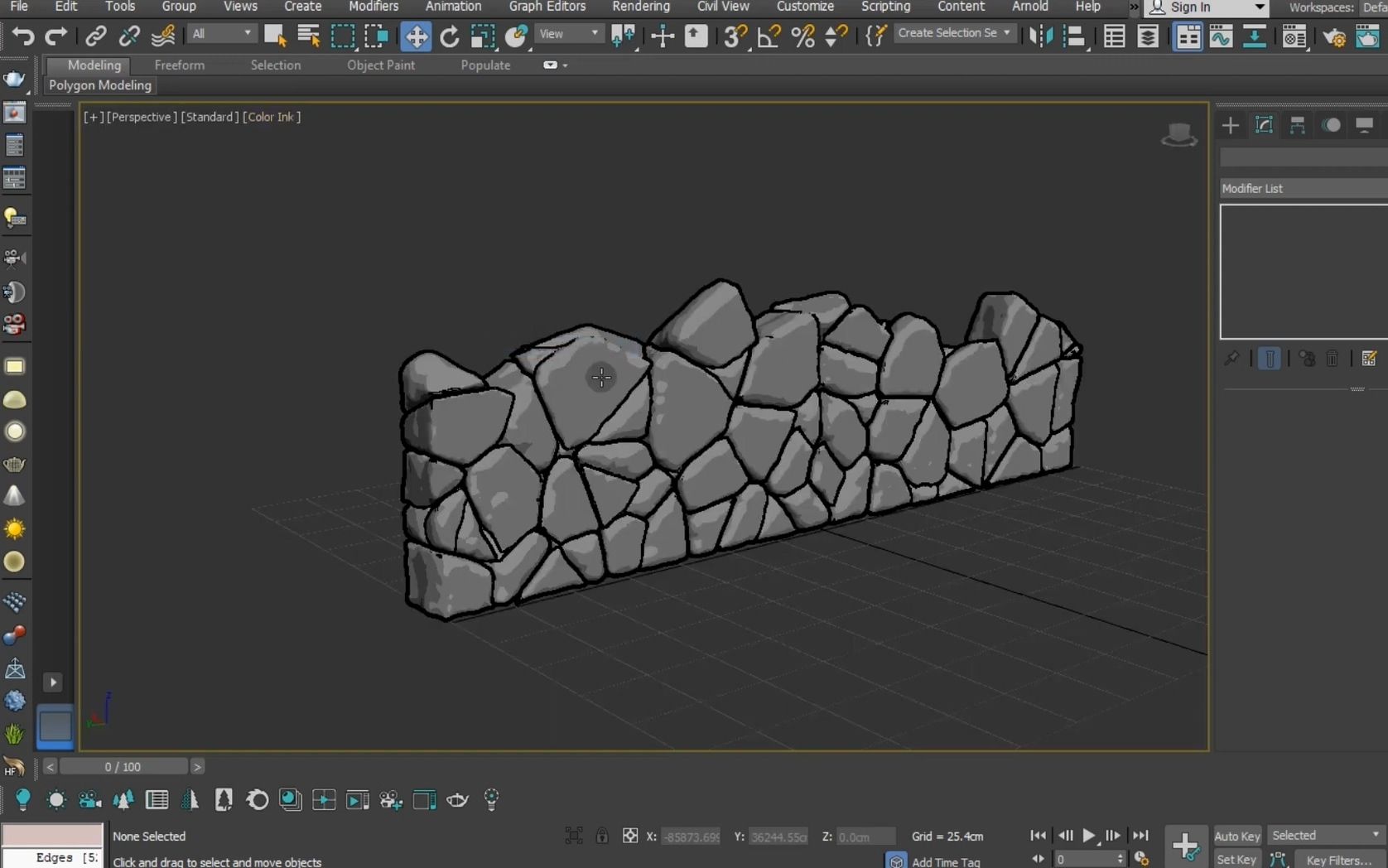Open the Render Setup teapot icon
This screenshot has width=1388, height=868.
(x=1334, y=36)
